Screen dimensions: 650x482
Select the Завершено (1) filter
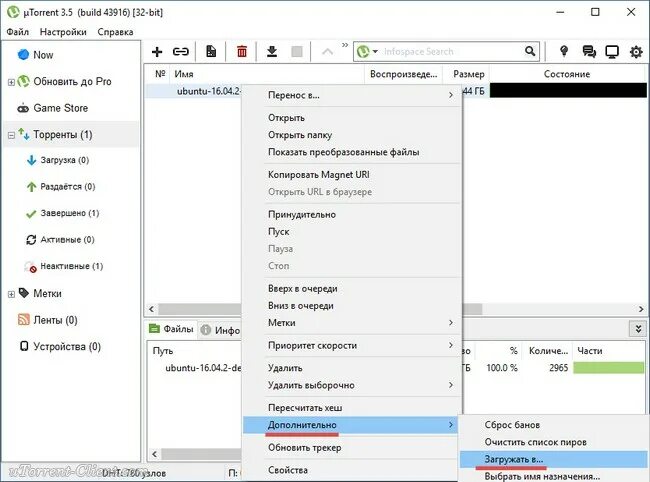[x=70, y=213]
